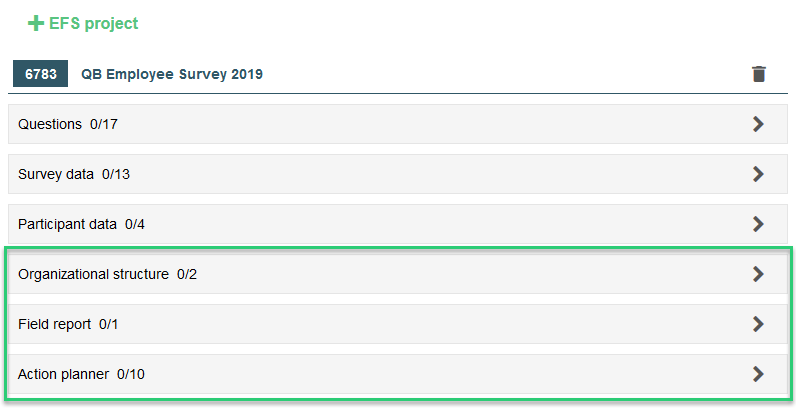Expand Action planner using its chevron
This screenshot has width=796, height=411.
point(758,374)
